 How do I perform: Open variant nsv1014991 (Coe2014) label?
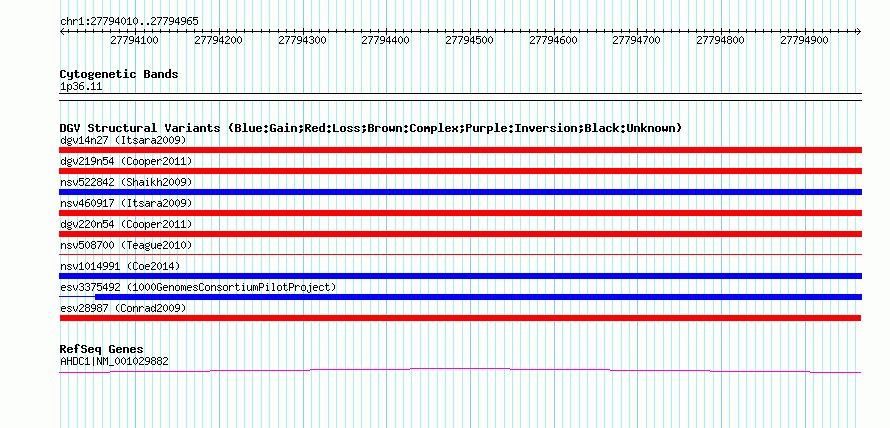(x=120, y=266)
